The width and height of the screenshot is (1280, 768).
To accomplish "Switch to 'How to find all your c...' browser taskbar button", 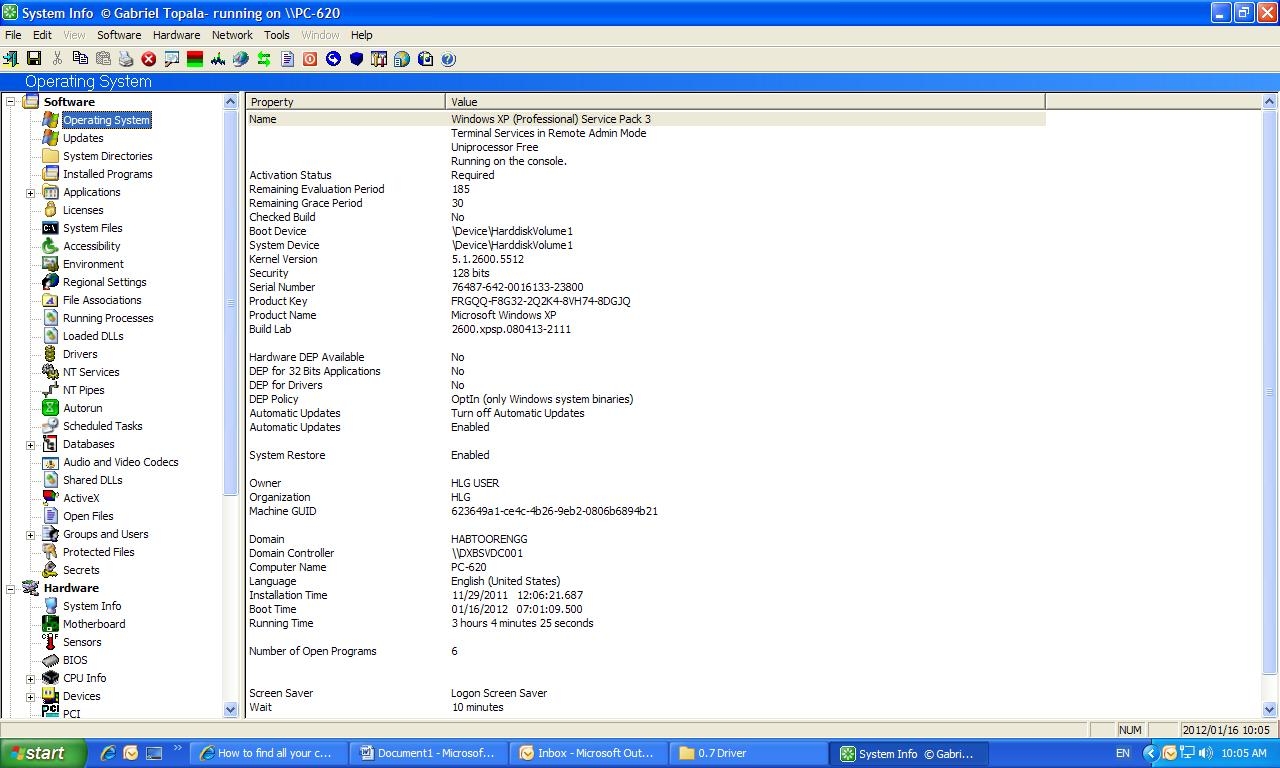I will [270, 753].
